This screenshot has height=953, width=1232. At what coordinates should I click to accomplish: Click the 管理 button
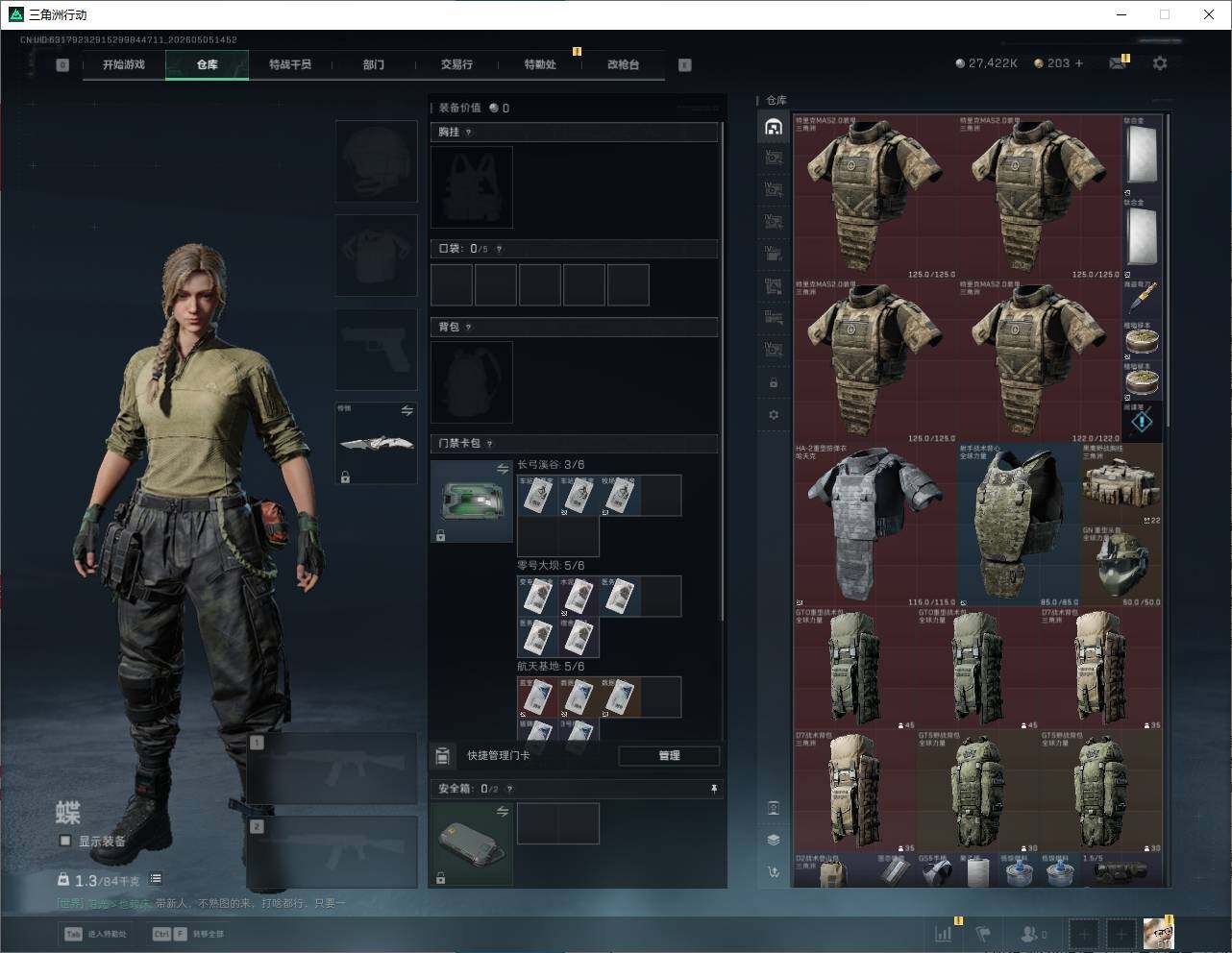pyautogui.click(x=669, y=755)
